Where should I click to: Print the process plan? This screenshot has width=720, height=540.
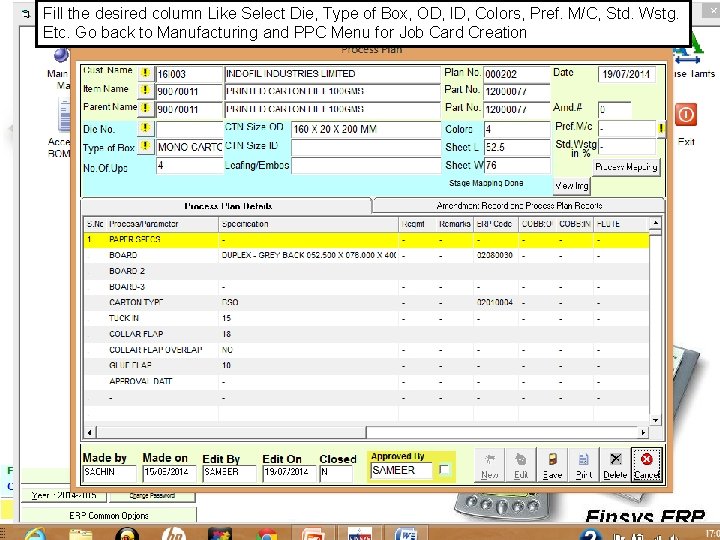tap(584, 465)
